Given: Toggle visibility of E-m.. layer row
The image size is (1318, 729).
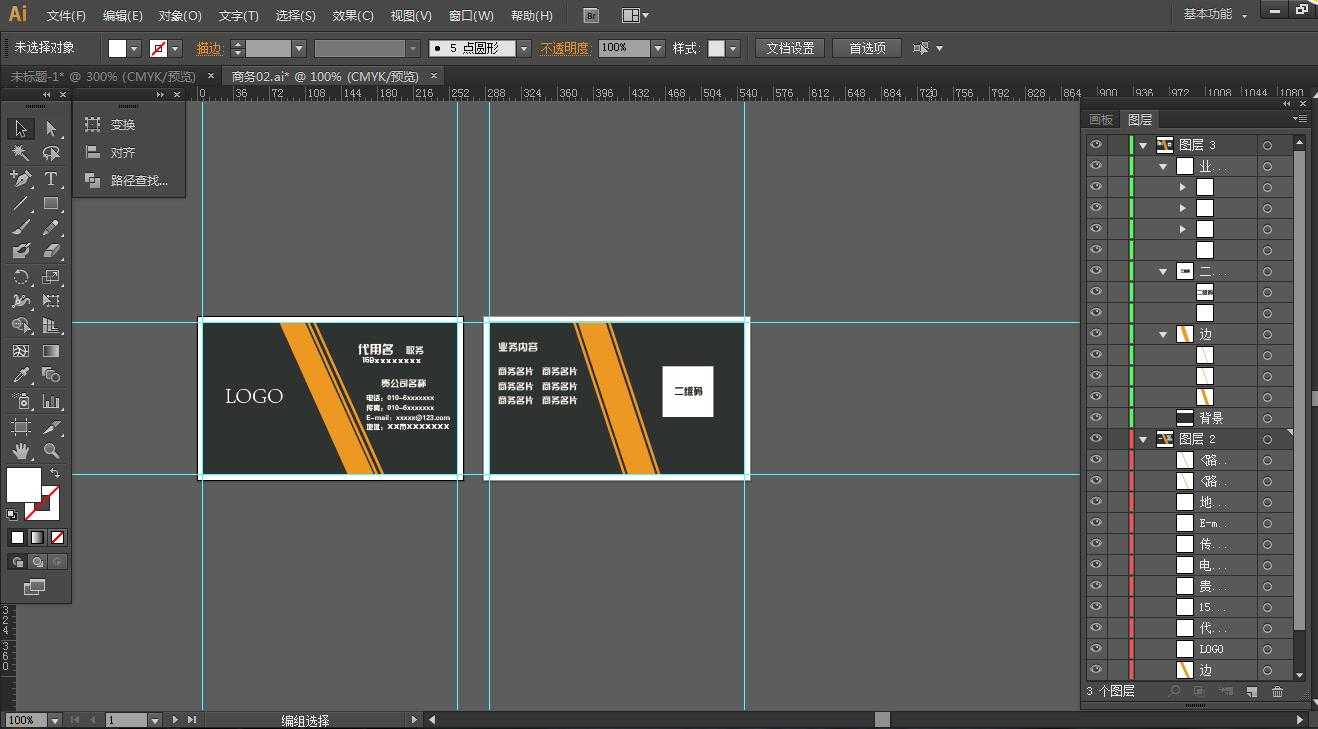Looking at the screenshot, I should coord(1096,523).
